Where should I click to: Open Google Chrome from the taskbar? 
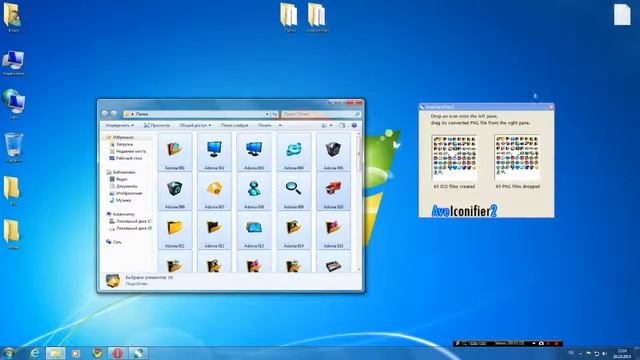coord(97,353)
